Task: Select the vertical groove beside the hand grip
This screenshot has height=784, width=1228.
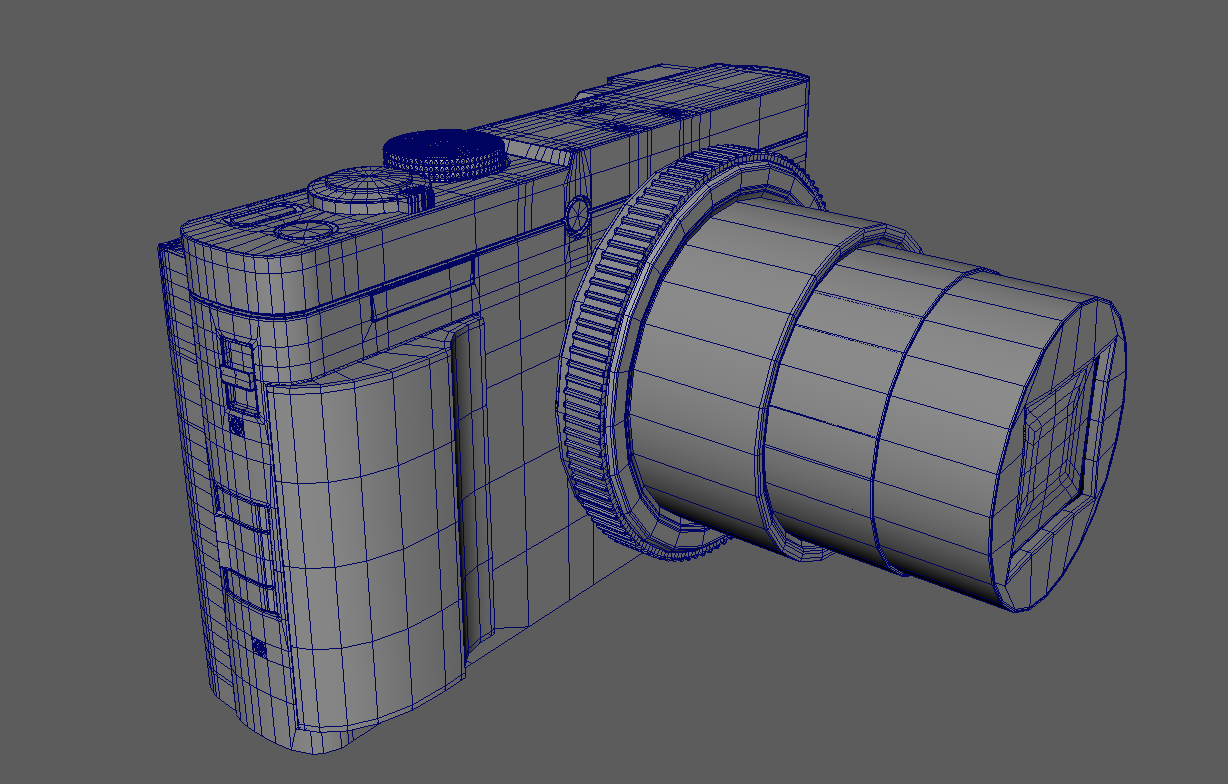Action: click(470, 480)
